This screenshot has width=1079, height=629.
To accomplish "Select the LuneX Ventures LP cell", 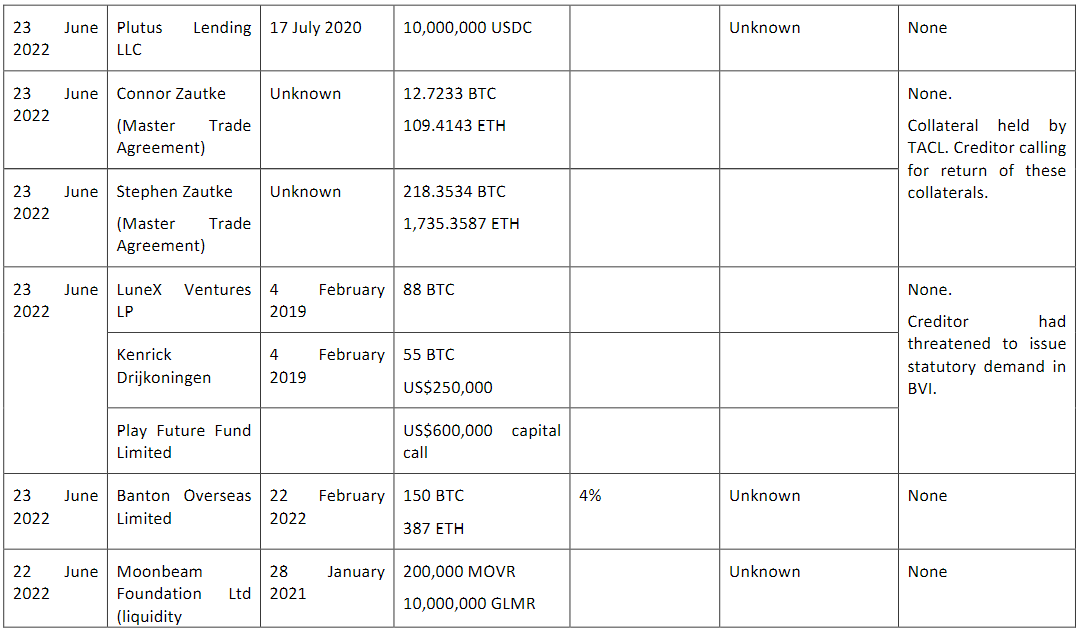I will point(184,300).
